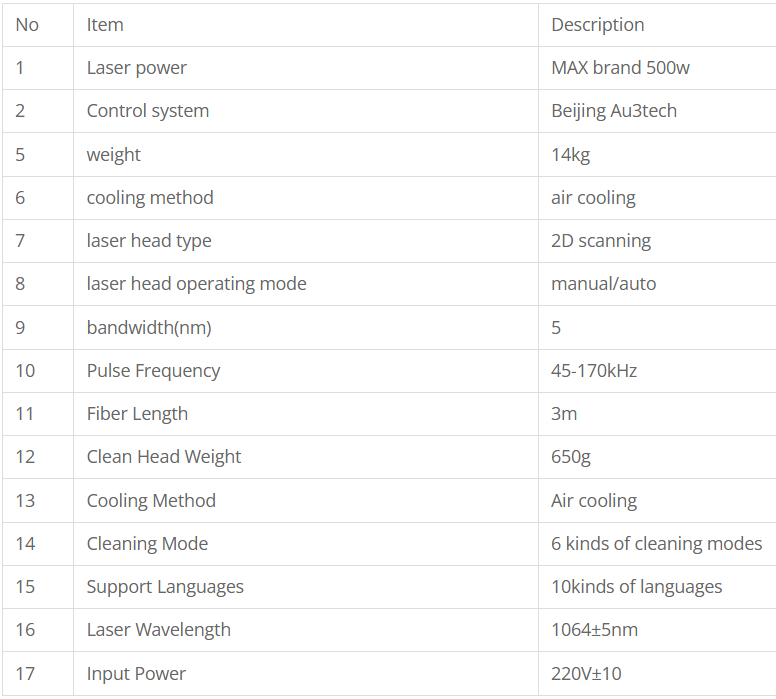Select the "bandwidth(nm)" cell

point(149,328)
